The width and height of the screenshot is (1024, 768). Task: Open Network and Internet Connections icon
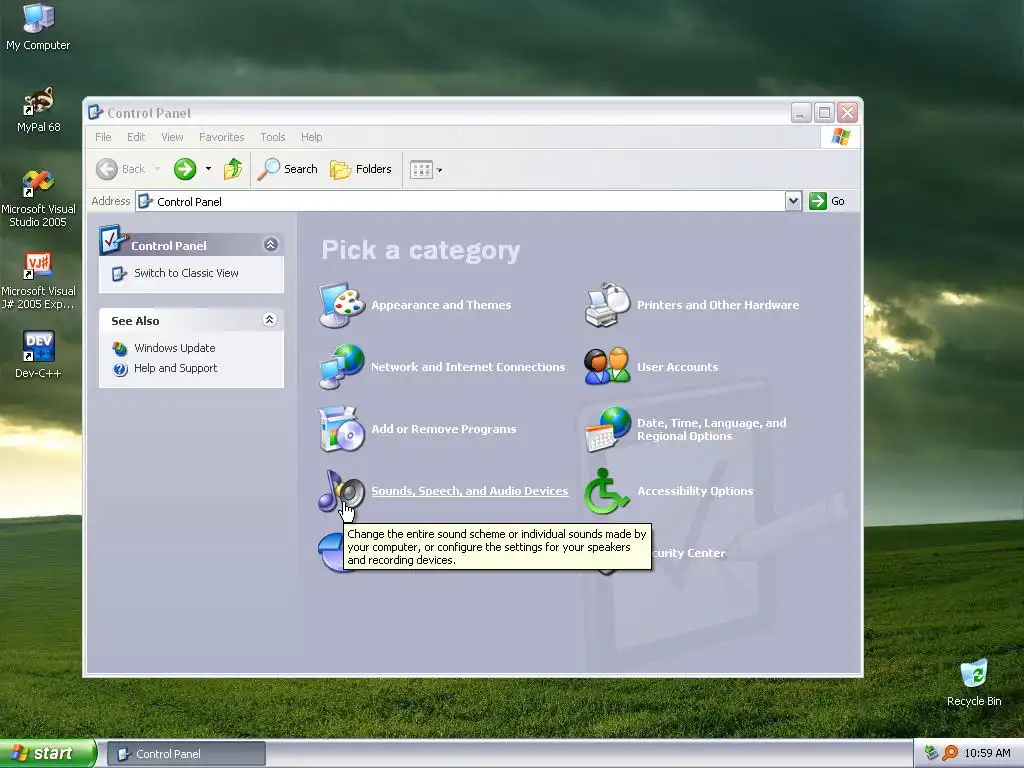[342, 367]
